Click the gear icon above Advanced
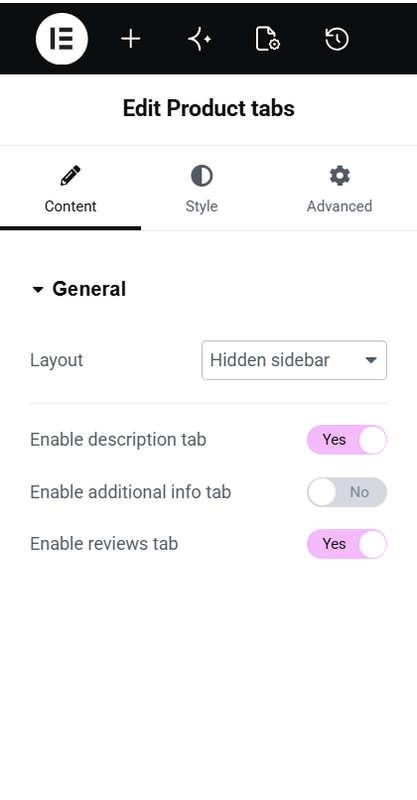This screenshot has width=417, height=800. 339,176
